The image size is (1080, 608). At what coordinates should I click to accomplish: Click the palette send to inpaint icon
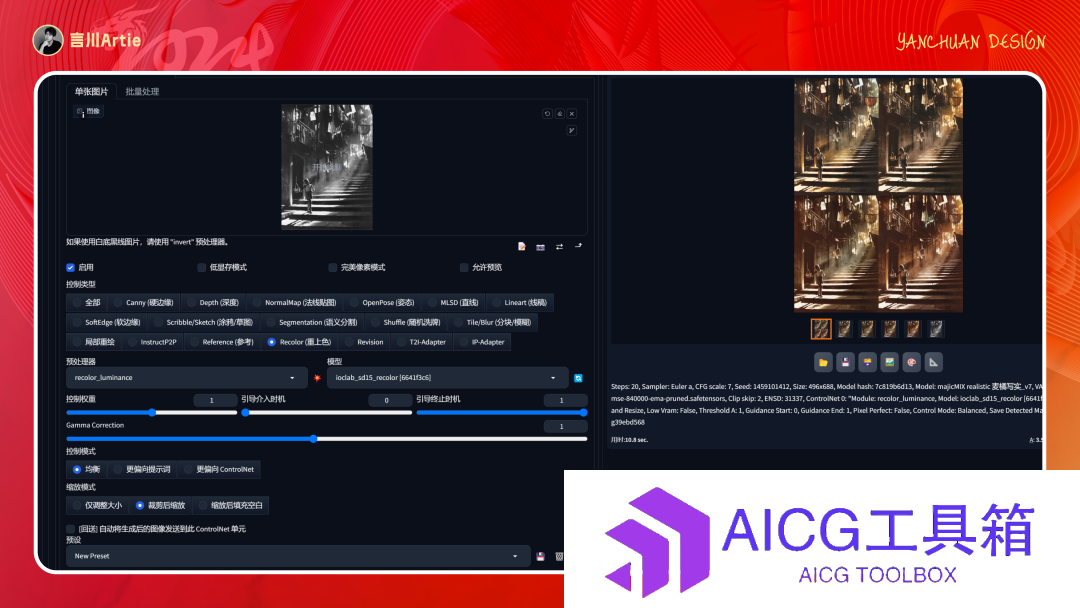pos(911,362)
